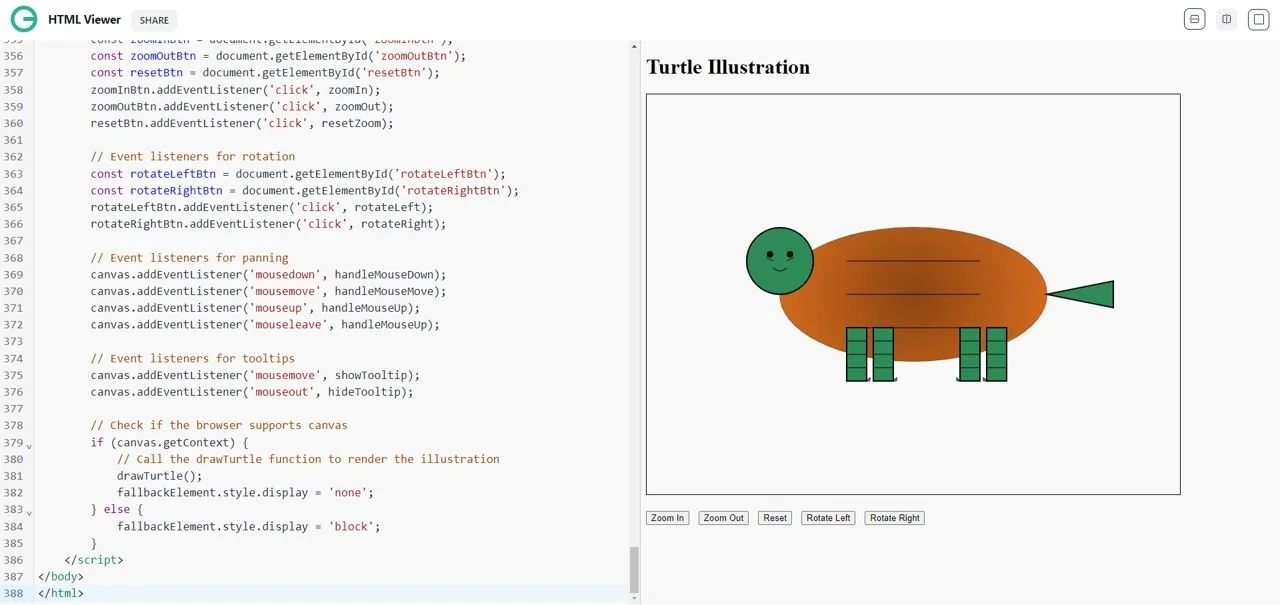1280x605 pixels.
Task: Click the turtle's green head on canvas
Action: click(780, 261)
